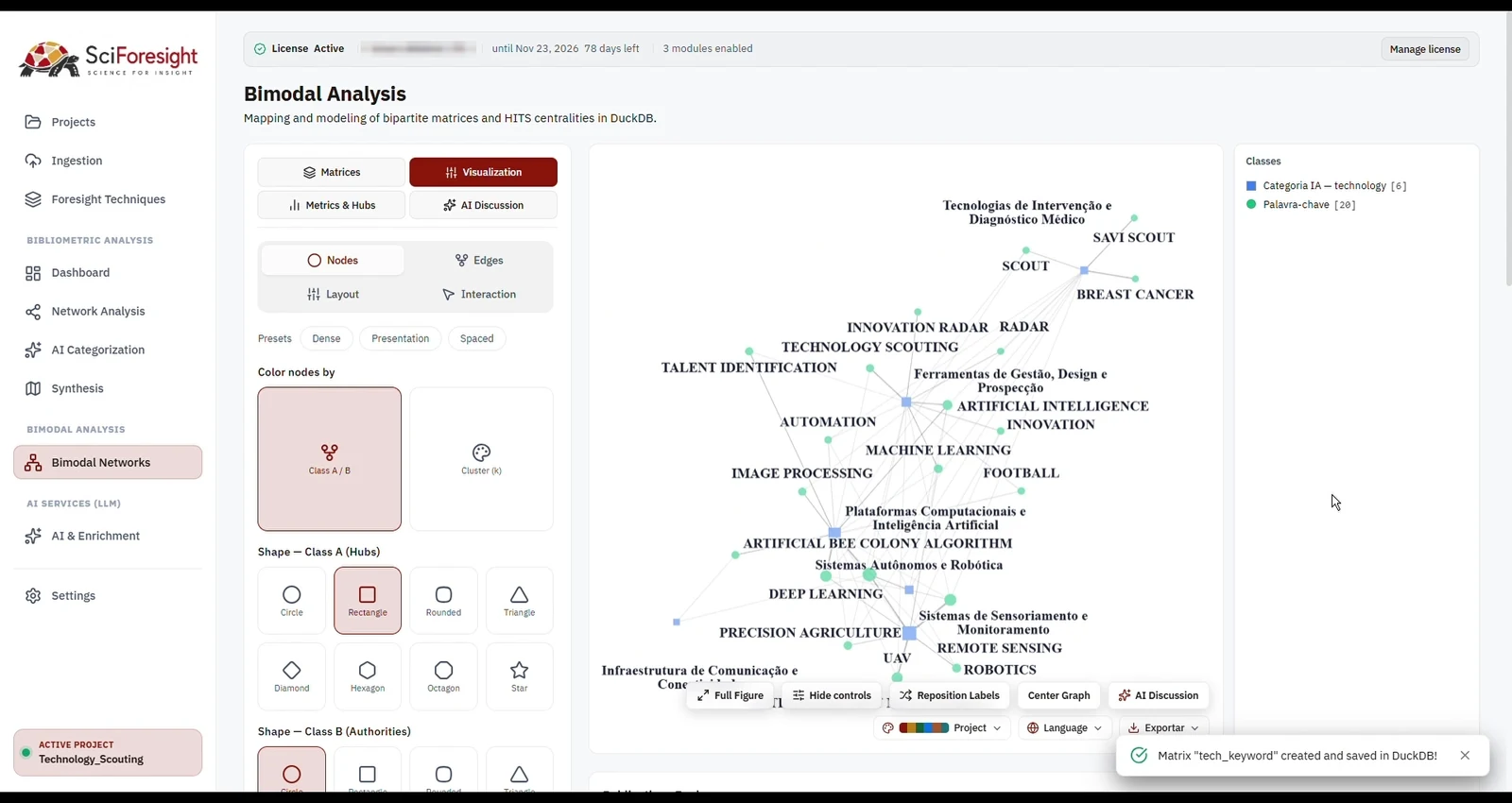Click the MACHINE LEARNING node label
Screen dimensions: 1512x803
938,451
